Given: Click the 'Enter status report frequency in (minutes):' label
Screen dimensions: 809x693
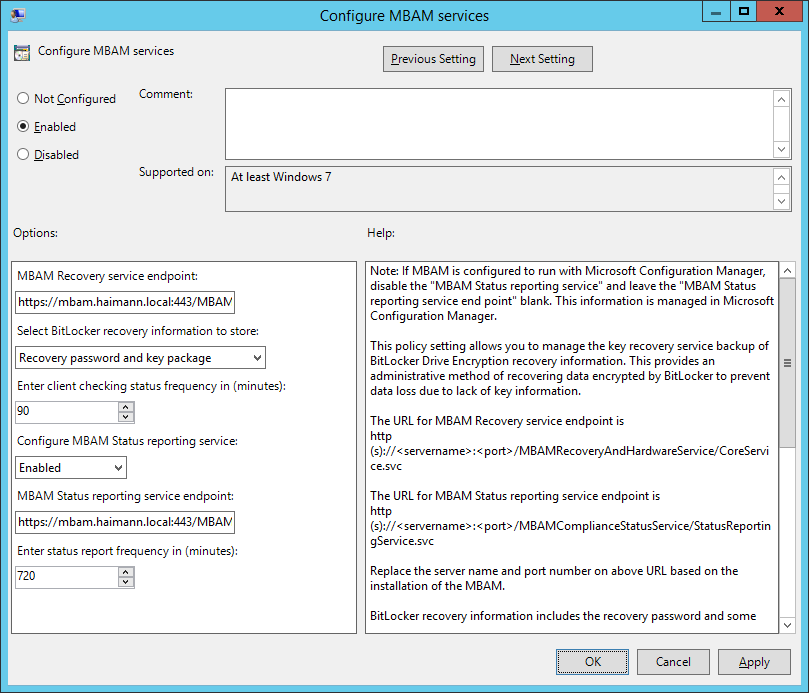Looking at the screenshot, I should coord(127,551).
